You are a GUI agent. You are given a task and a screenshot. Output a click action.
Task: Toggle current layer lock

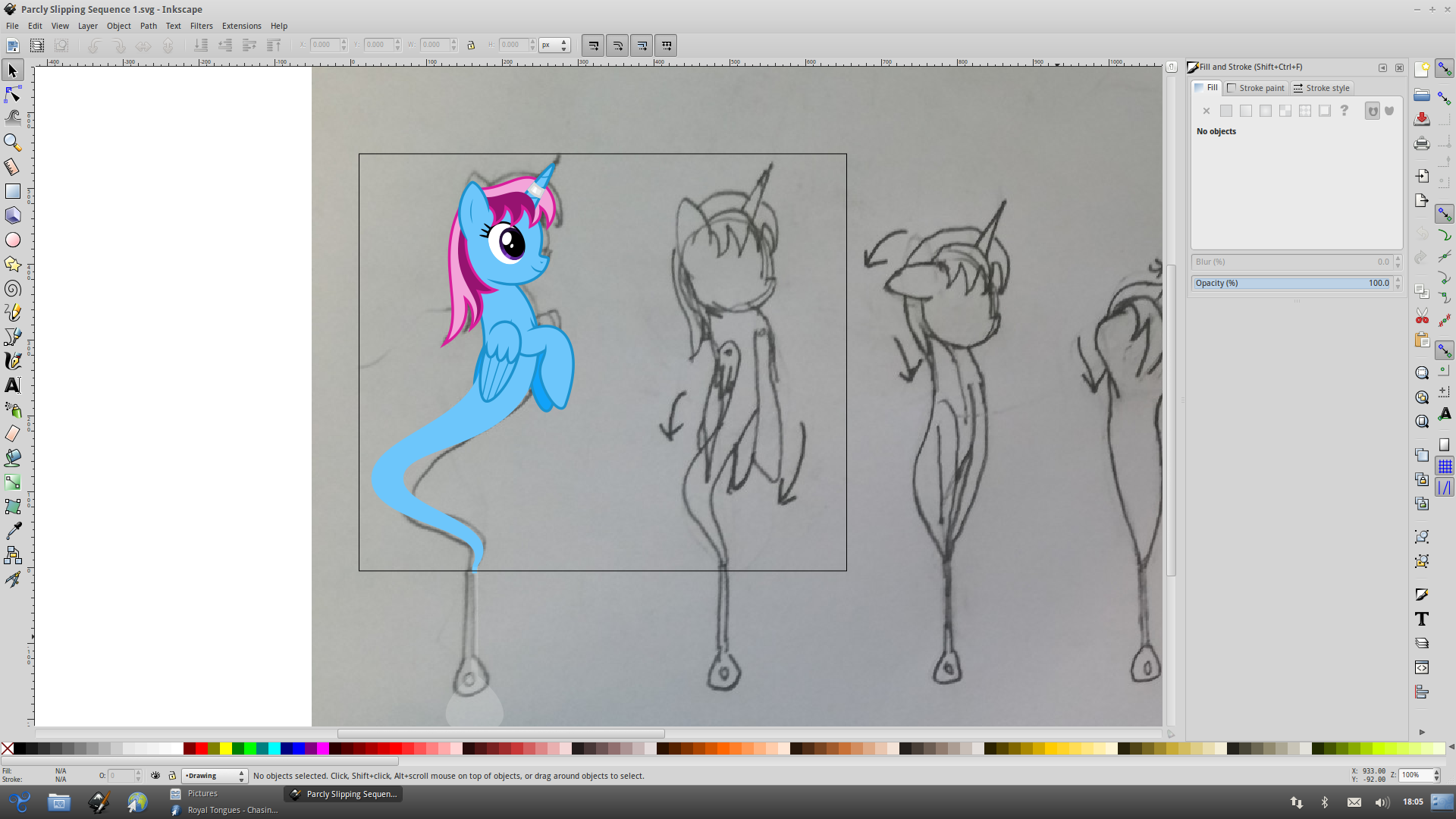click(x=172, y=776)
